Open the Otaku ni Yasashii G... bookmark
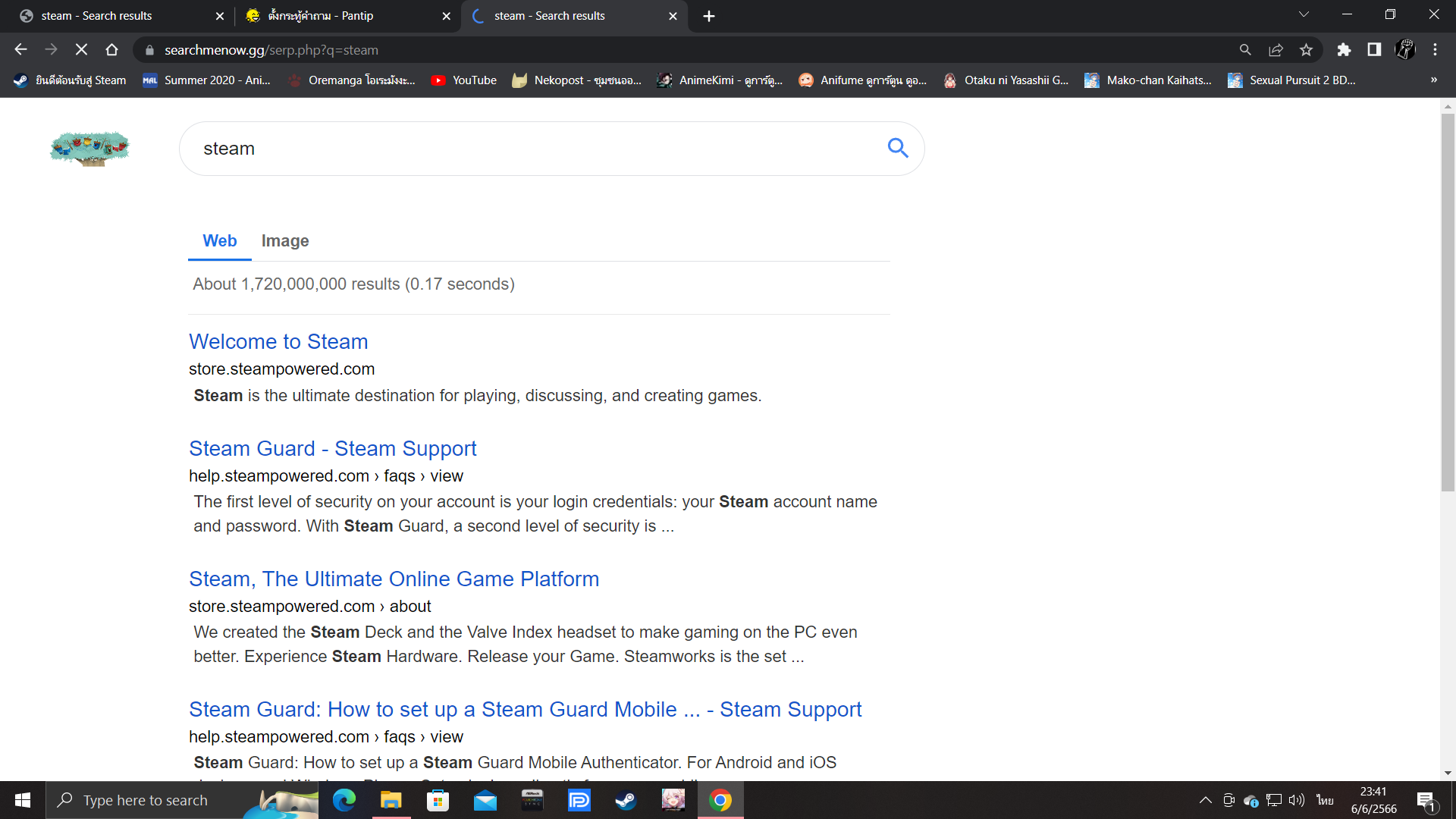This screenshot has height=819, width=1456. [1006, 80]
